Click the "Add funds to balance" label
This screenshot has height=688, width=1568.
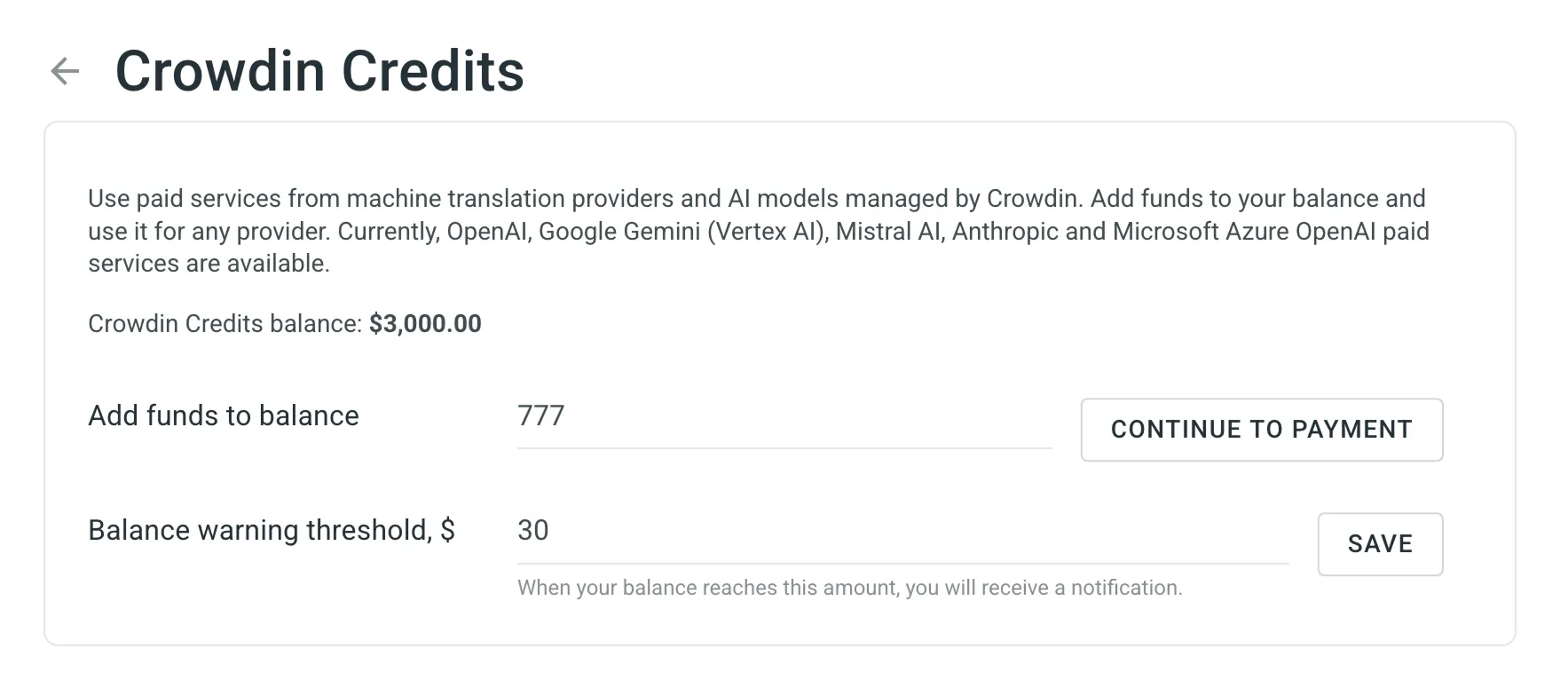[224, 416]
